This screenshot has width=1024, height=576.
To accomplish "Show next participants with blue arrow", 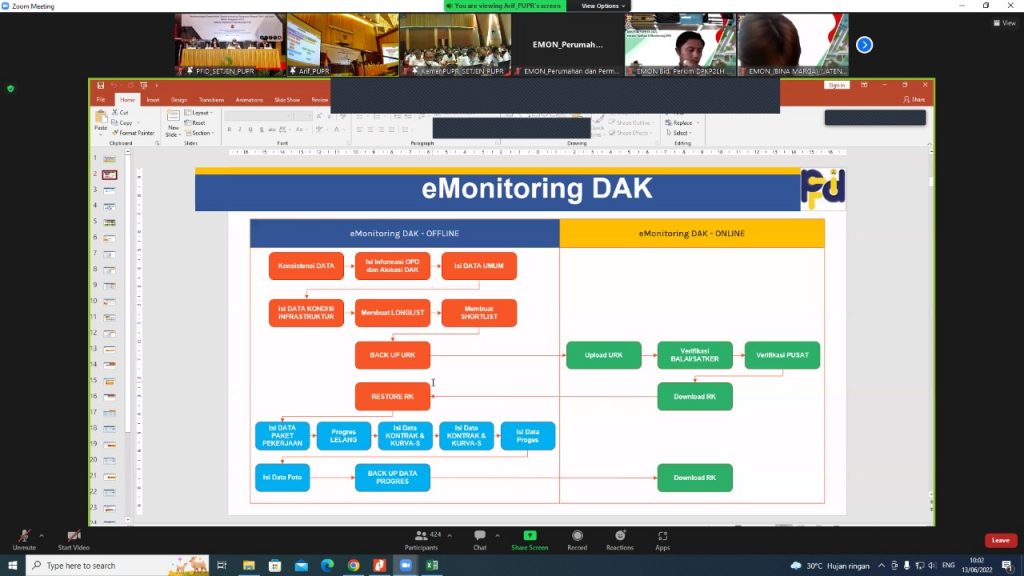I will click(x=864, y=45).
